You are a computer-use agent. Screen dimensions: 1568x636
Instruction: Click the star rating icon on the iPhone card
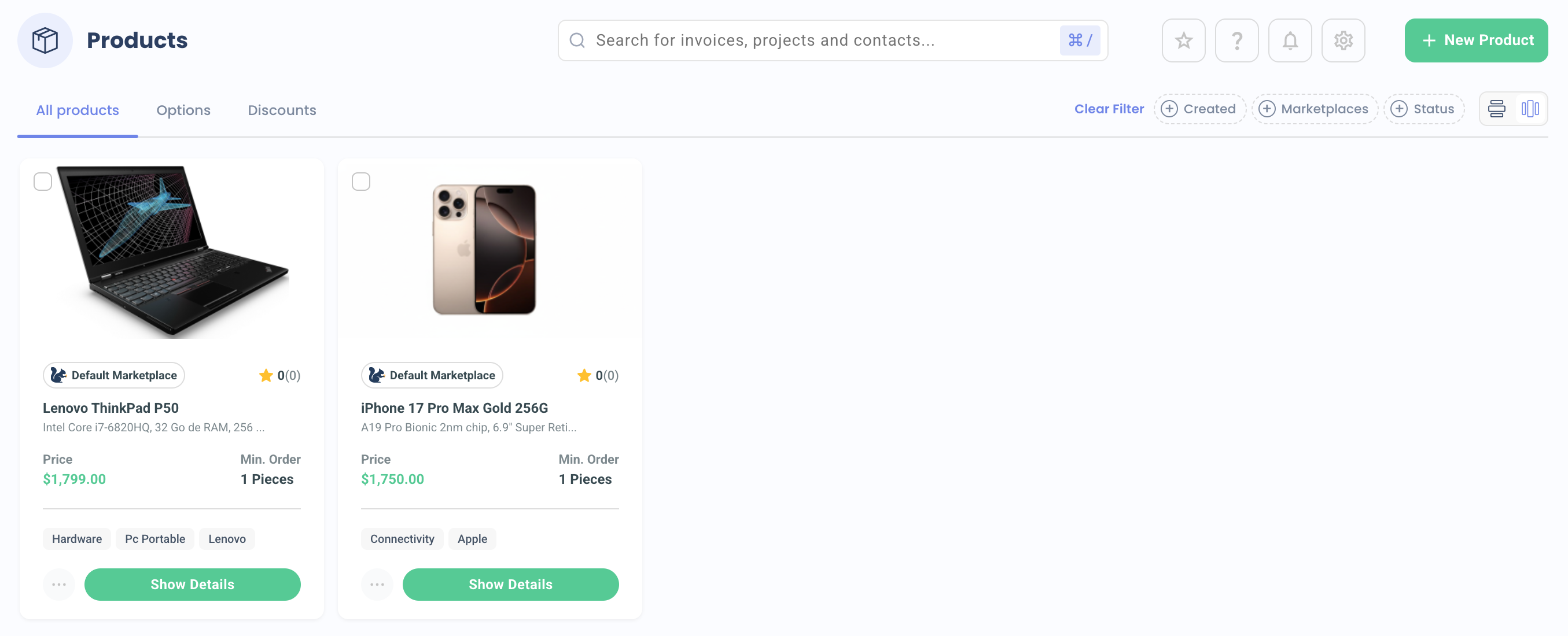[x=584, y=375]
